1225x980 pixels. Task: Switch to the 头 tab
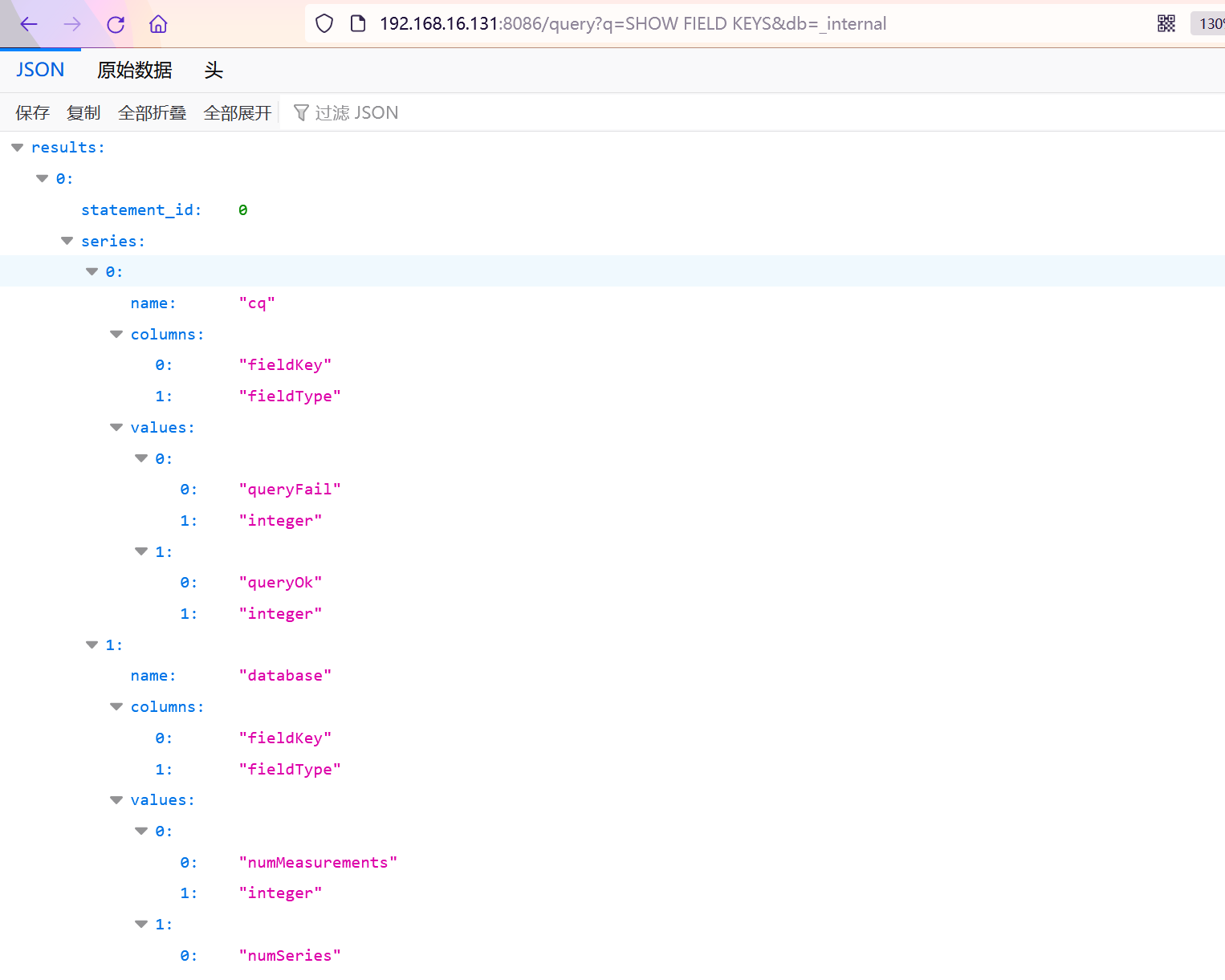(214, 70)
